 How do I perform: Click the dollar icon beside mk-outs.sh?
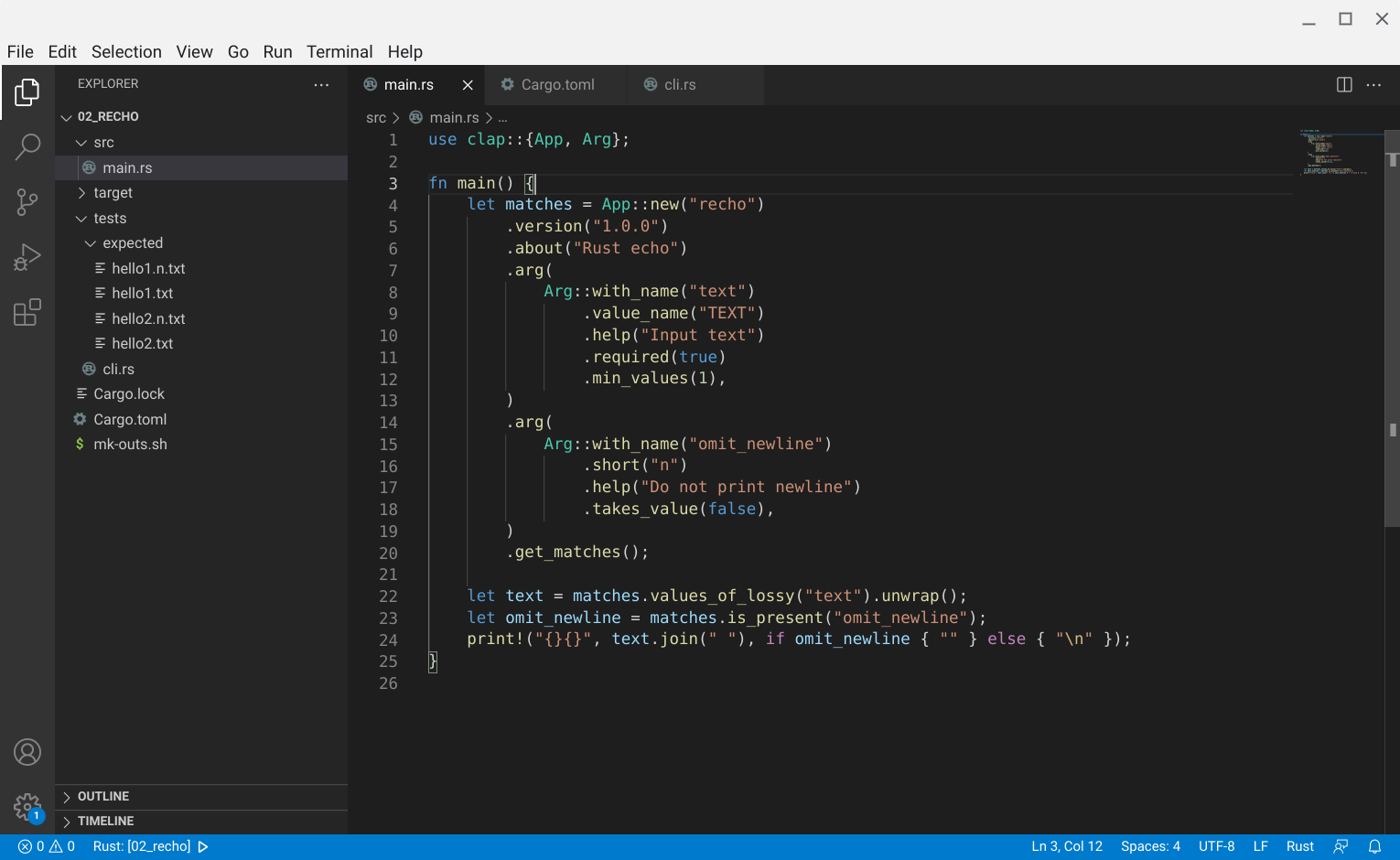pyautogui.click(x=80, y=444)
